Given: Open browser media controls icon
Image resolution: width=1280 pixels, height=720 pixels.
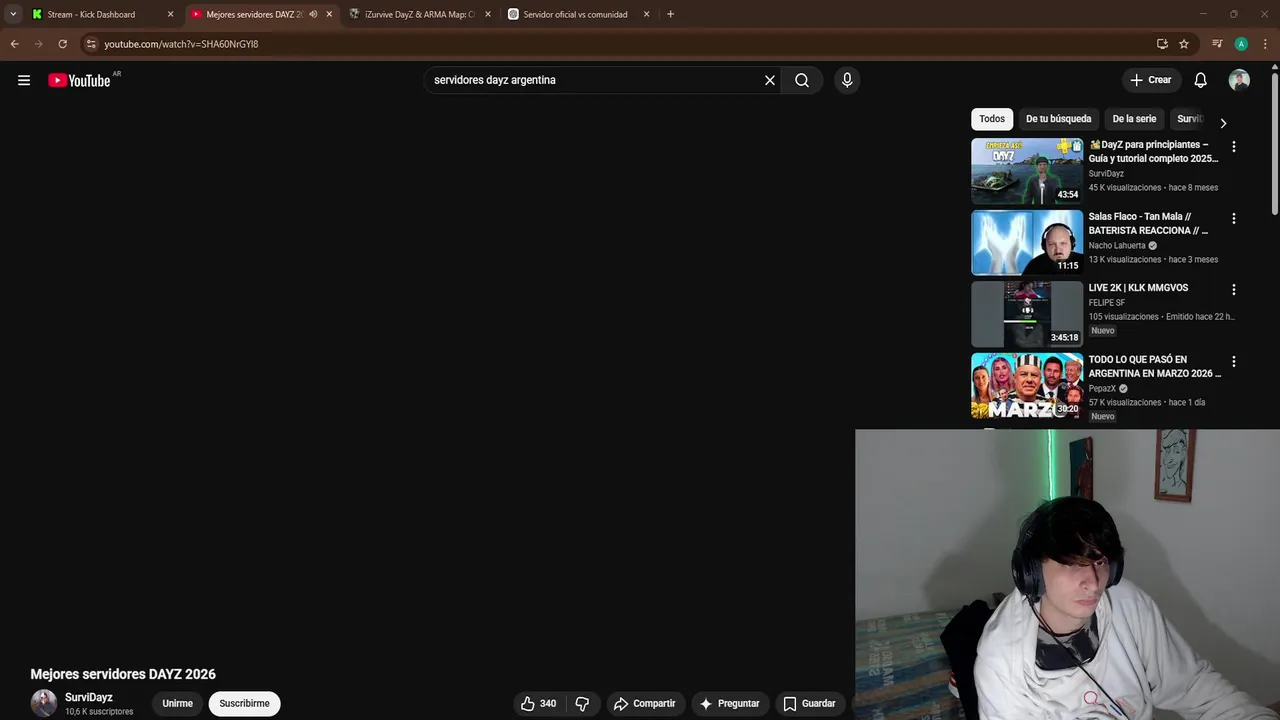Looking at the screenshot, I should [1217, 44].
